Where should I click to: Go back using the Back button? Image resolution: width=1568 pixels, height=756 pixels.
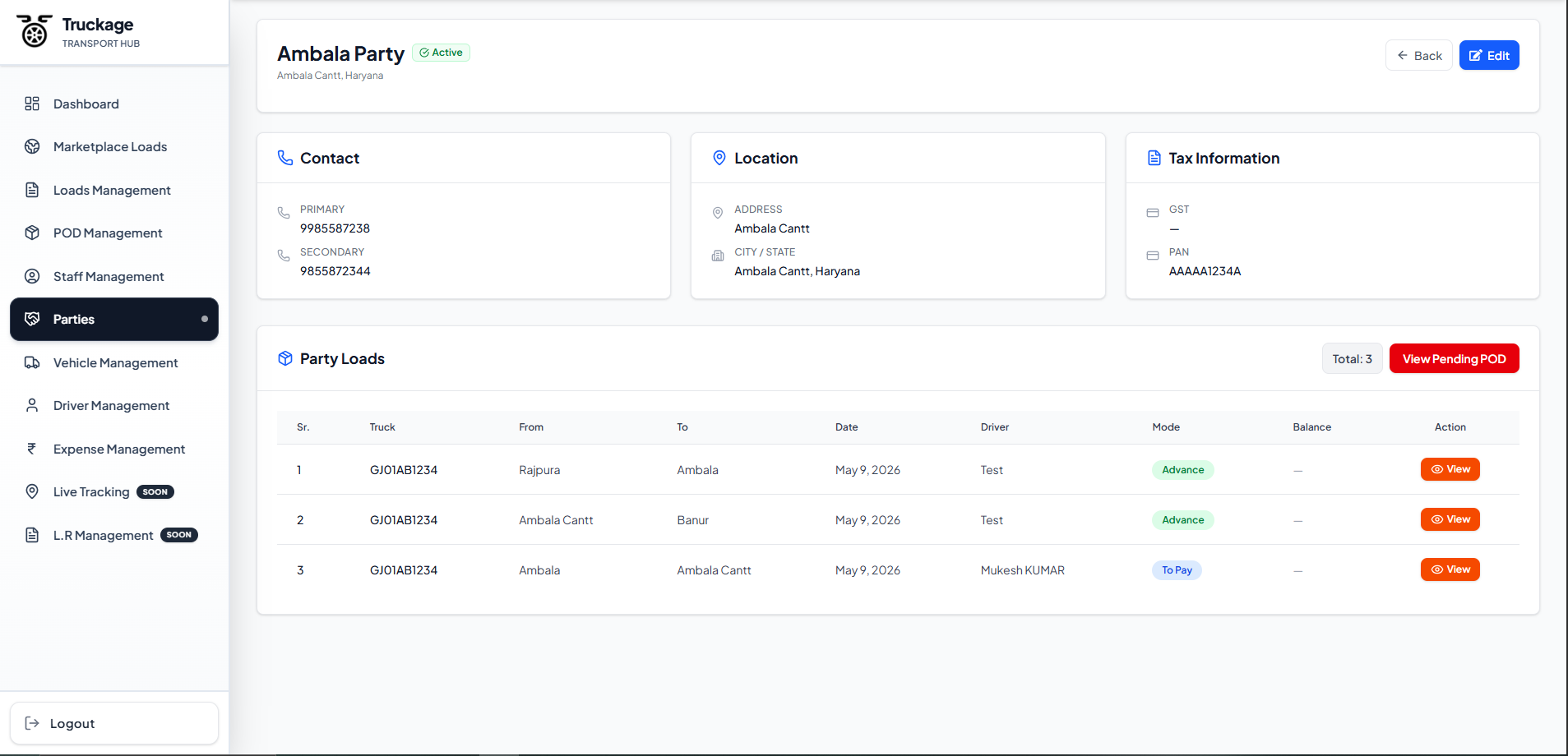coord(1419,55)
